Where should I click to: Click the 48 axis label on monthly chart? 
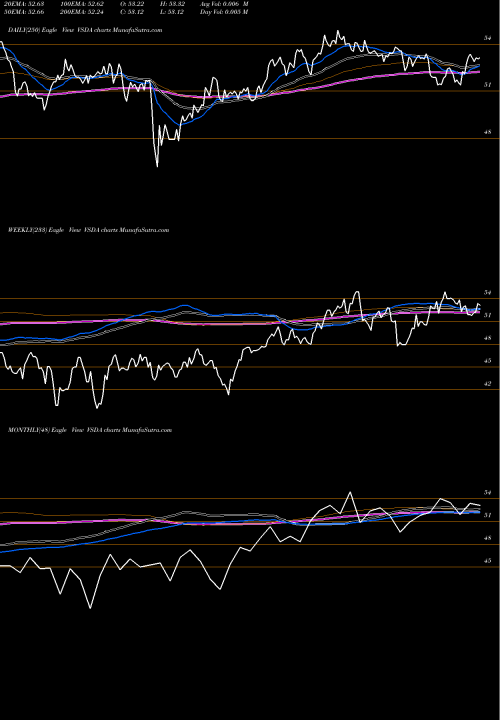(x=488, y=538)
